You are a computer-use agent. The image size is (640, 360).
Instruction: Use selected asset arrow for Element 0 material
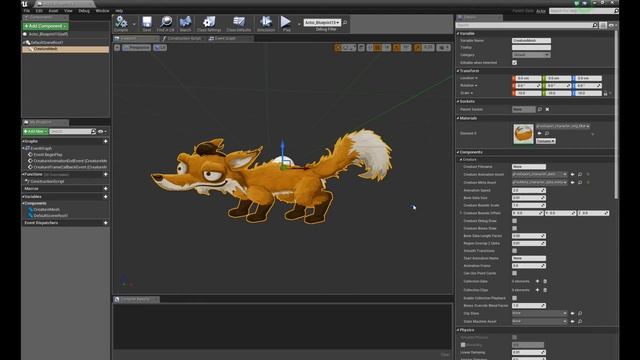[x=540, y=133]
